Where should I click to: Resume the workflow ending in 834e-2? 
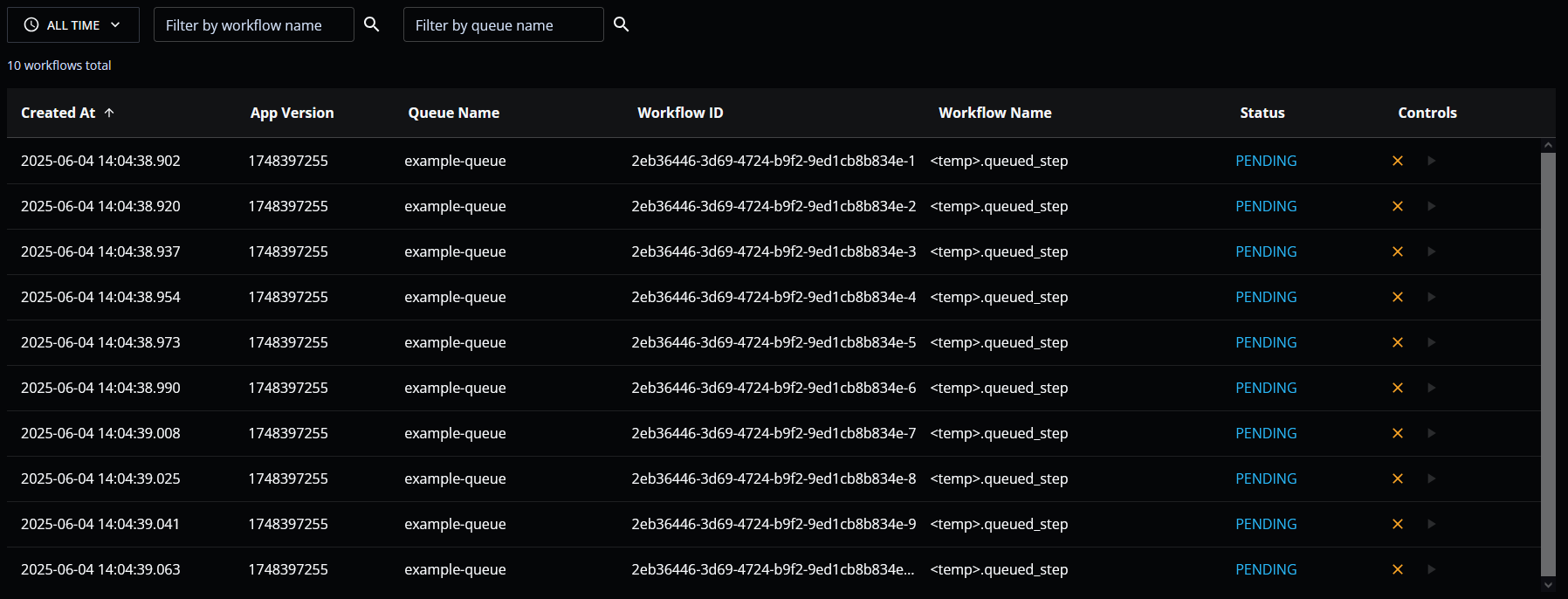tap(1431, 206)
